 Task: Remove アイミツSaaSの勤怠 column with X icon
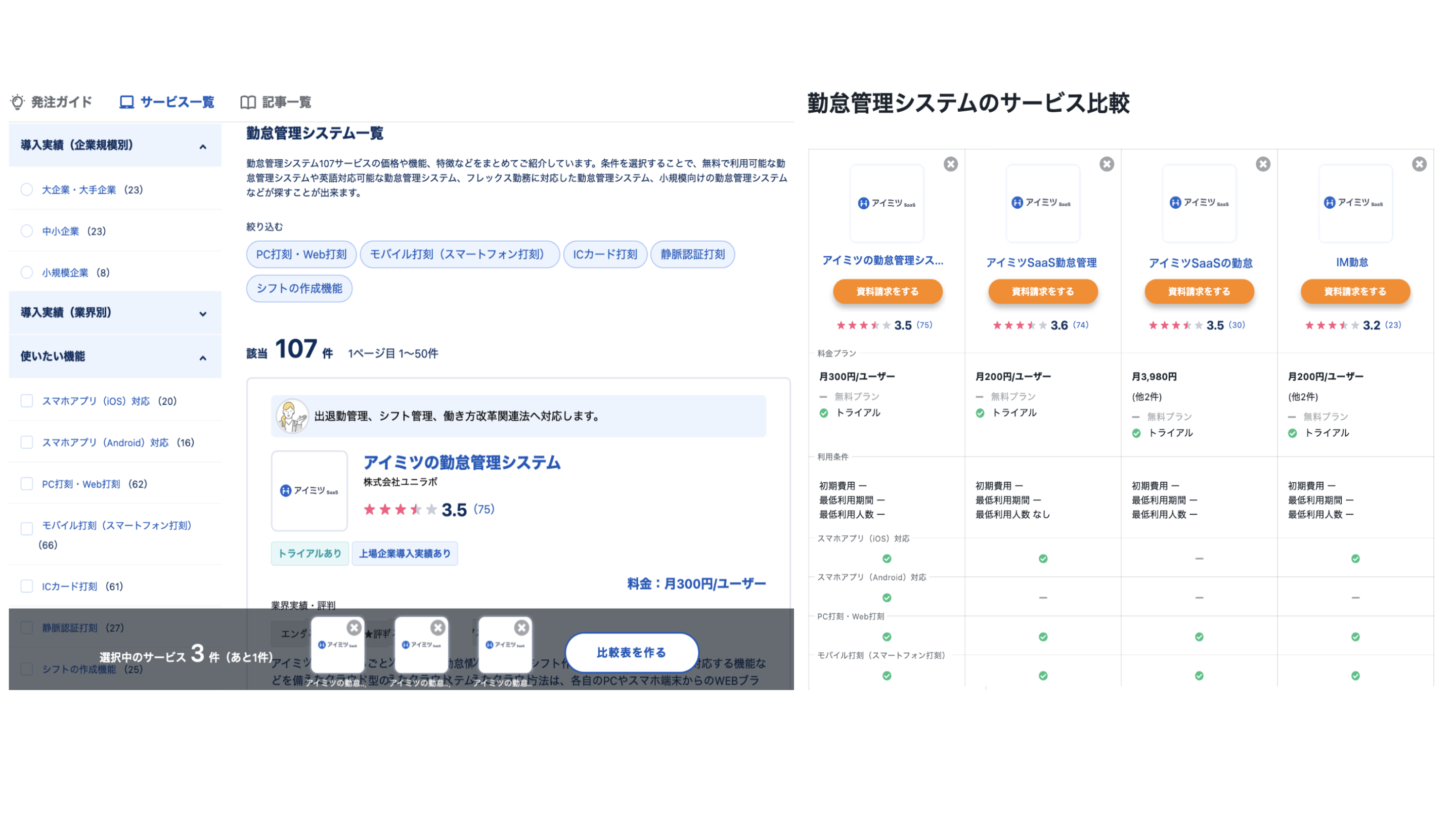click(1263, 164)
